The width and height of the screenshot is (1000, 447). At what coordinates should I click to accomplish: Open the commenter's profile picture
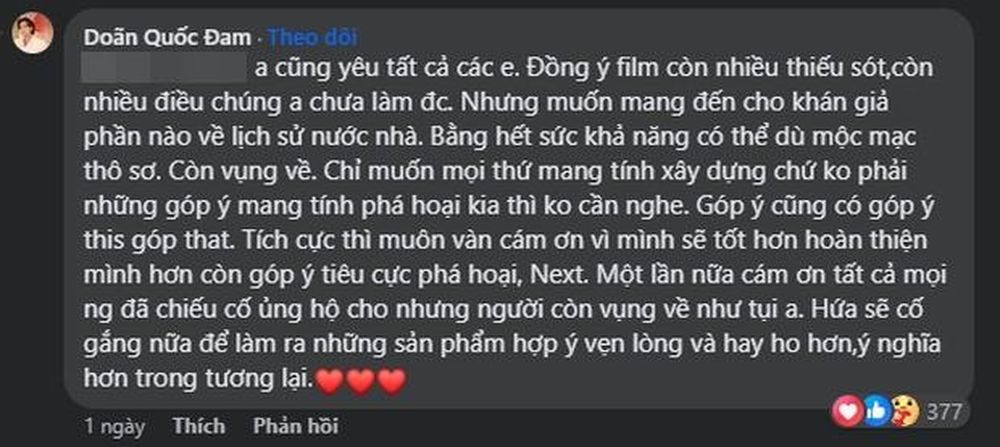[x=33, y=32]
